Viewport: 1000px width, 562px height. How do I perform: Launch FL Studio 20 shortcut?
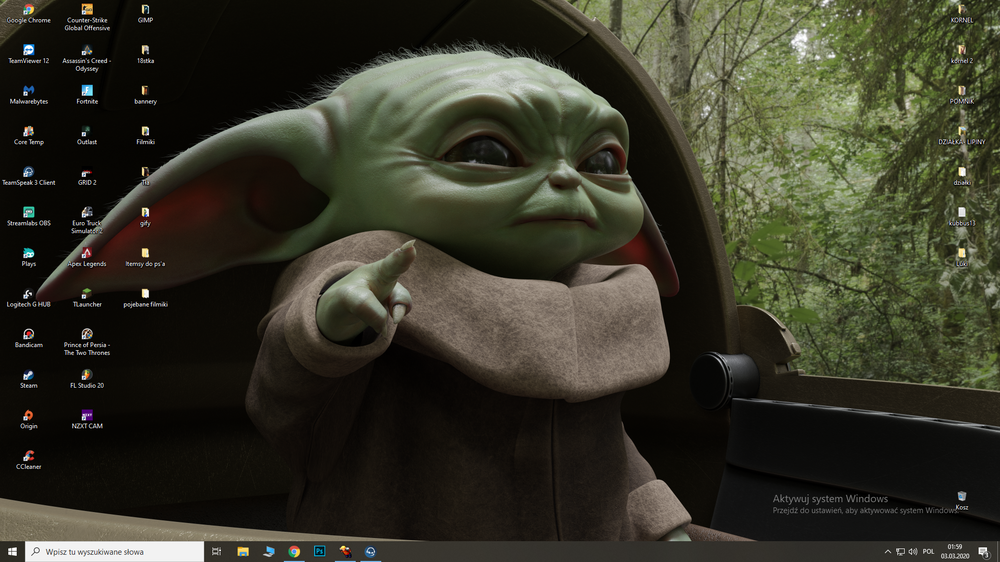pyautogui.click(x=87, y=380)
